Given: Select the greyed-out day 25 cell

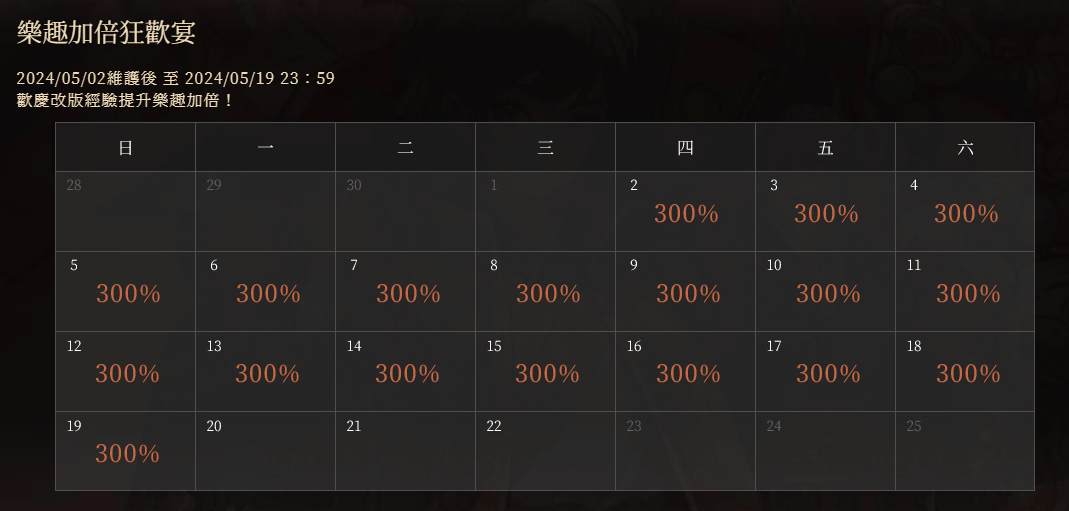Looking at the screenshot, I should [x=965, y=451].
